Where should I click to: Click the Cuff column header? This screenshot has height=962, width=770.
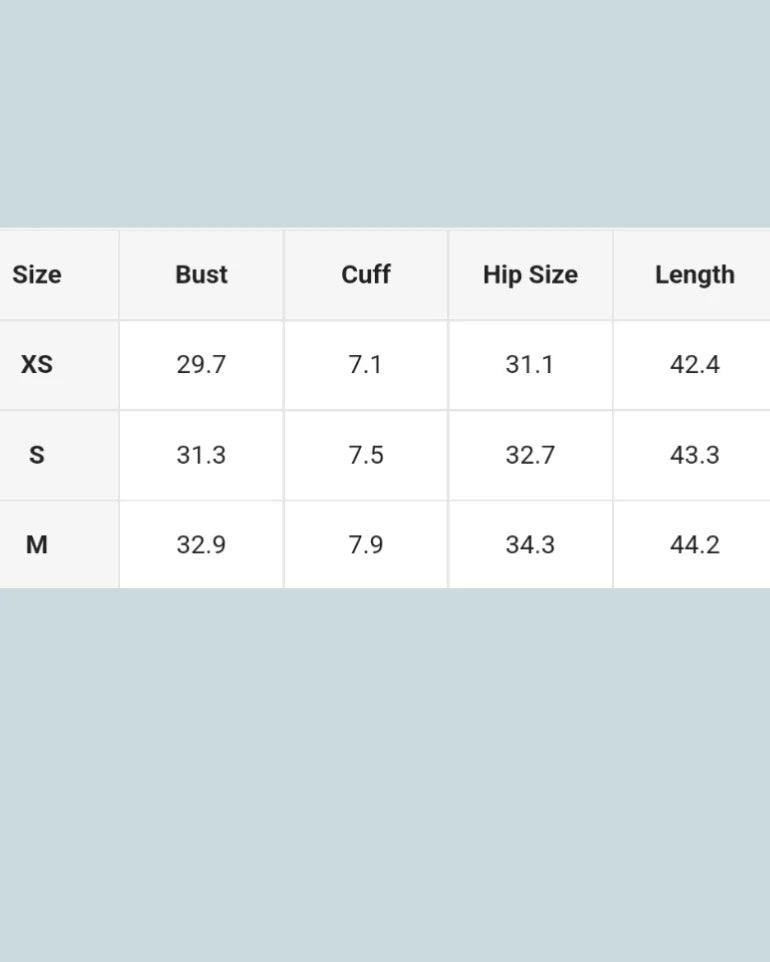click(x=366, y=275)
